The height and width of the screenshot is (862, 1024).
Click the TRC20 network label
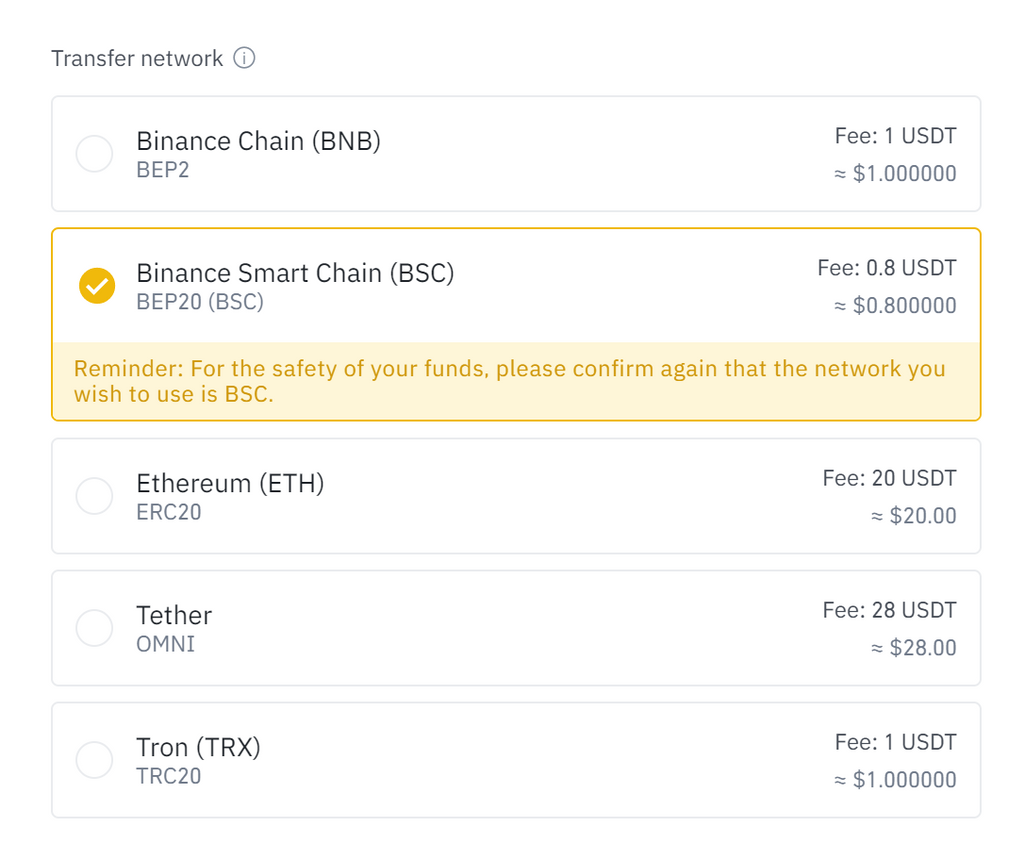coord(168,776)
